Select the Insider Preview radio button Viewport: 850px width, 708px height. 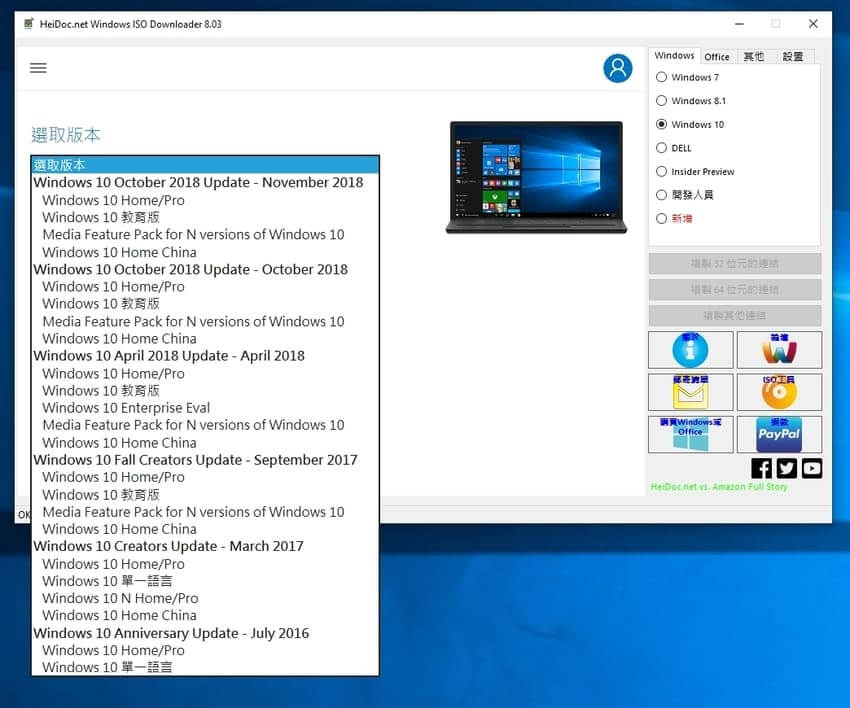[661, 171]
